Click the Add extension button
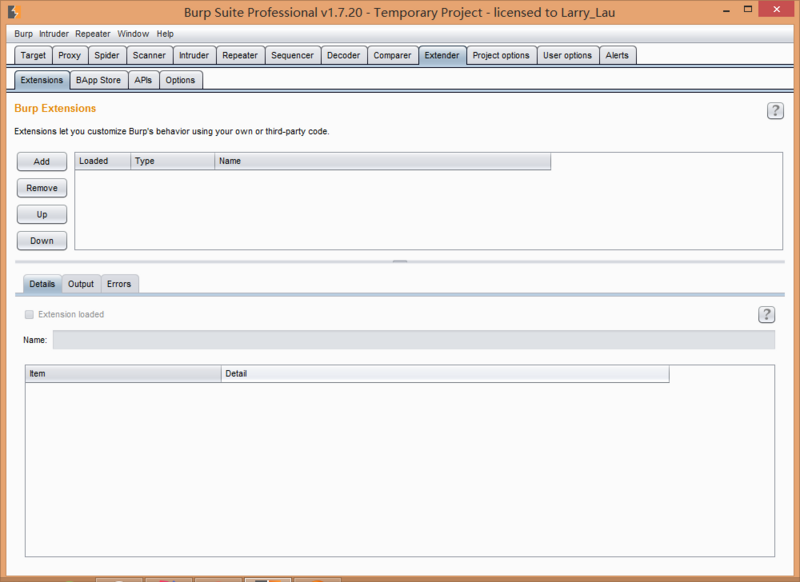Viewport: 800px width, 582px height. (x=42, y=162)
